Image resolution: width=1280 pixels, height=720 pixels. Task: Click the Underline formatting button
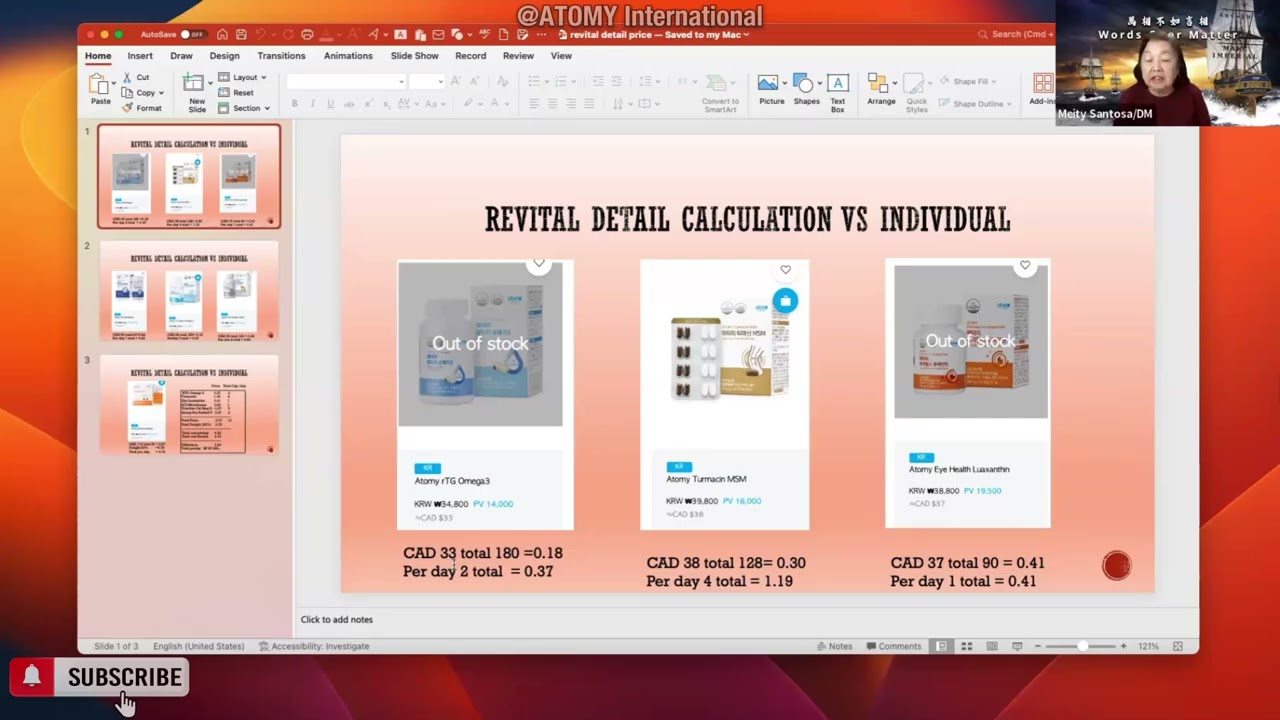(x=330, y=104)
